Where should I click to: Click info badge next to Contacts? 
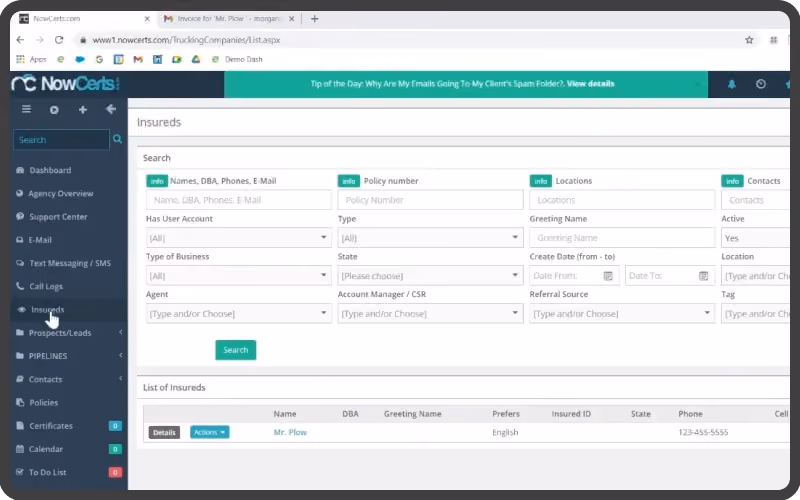732,181
